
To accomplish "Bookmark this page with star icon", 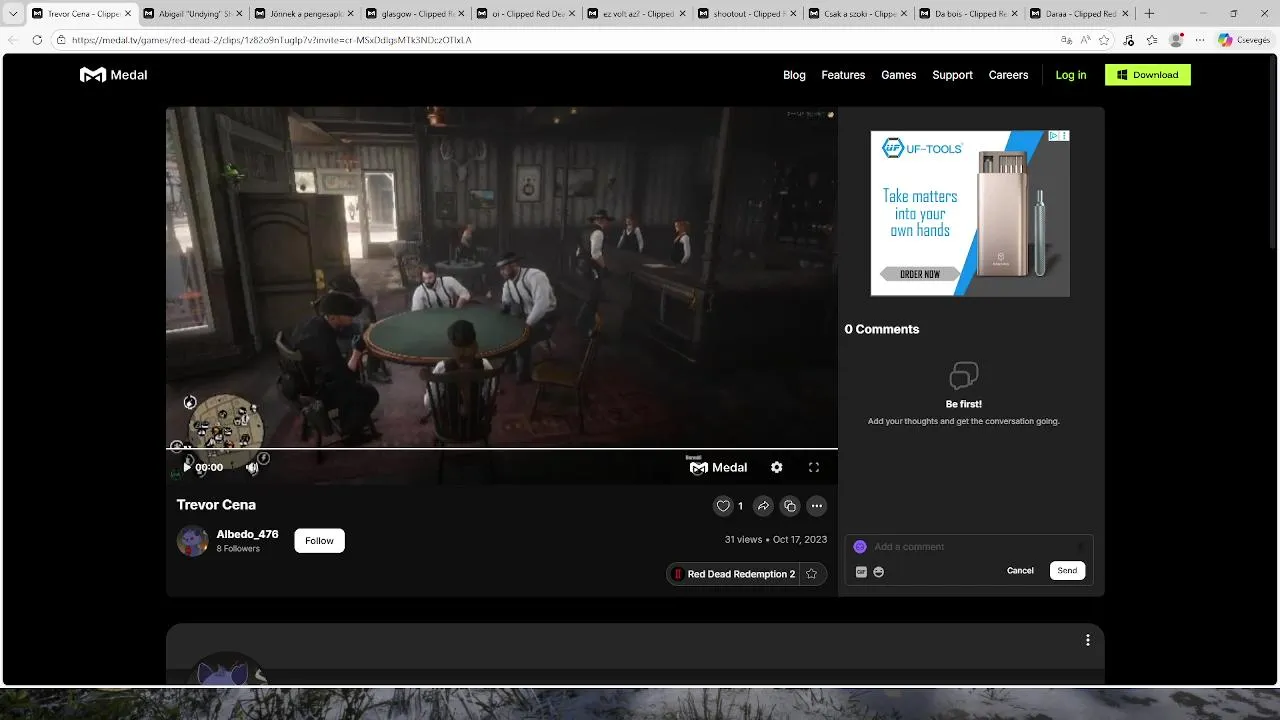I will point(1104,40).
